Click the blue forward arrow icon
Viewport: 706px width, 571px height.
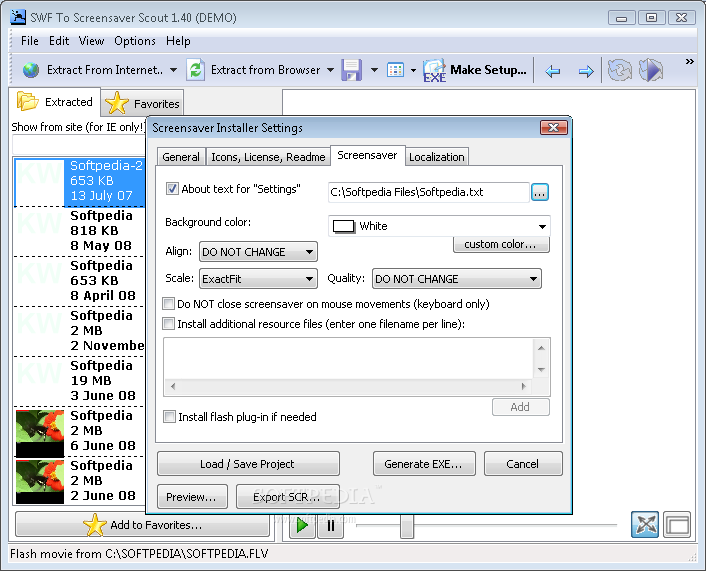pos(586,71)
